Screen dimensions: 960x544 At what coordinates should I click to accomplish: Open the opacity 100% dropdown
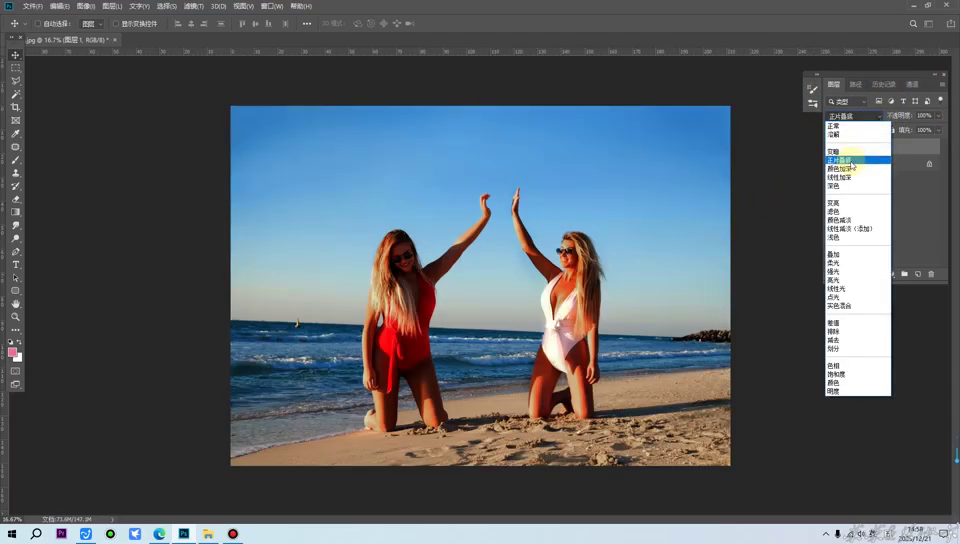[x=938, y=115]
